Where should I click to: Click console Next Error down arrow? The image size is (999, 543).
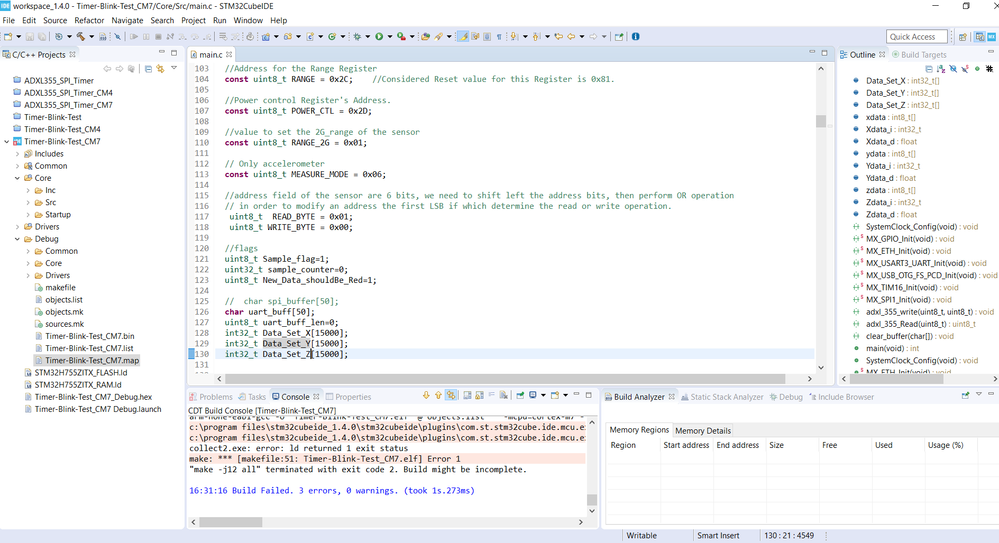(x=426, y=396)
